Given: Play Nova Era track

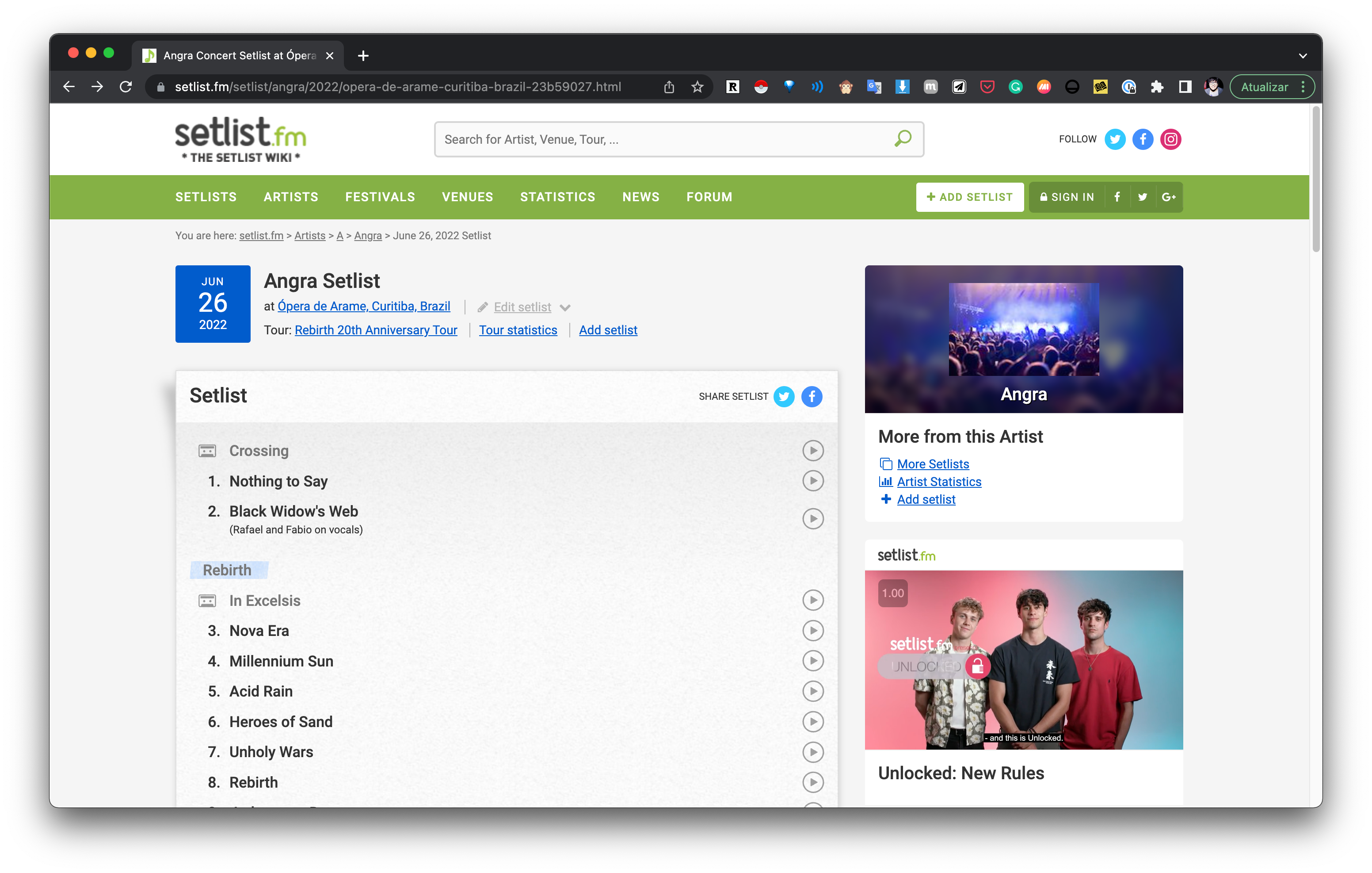Looking at the screenshot, I should pyautogui.click(x=812, y=630).
